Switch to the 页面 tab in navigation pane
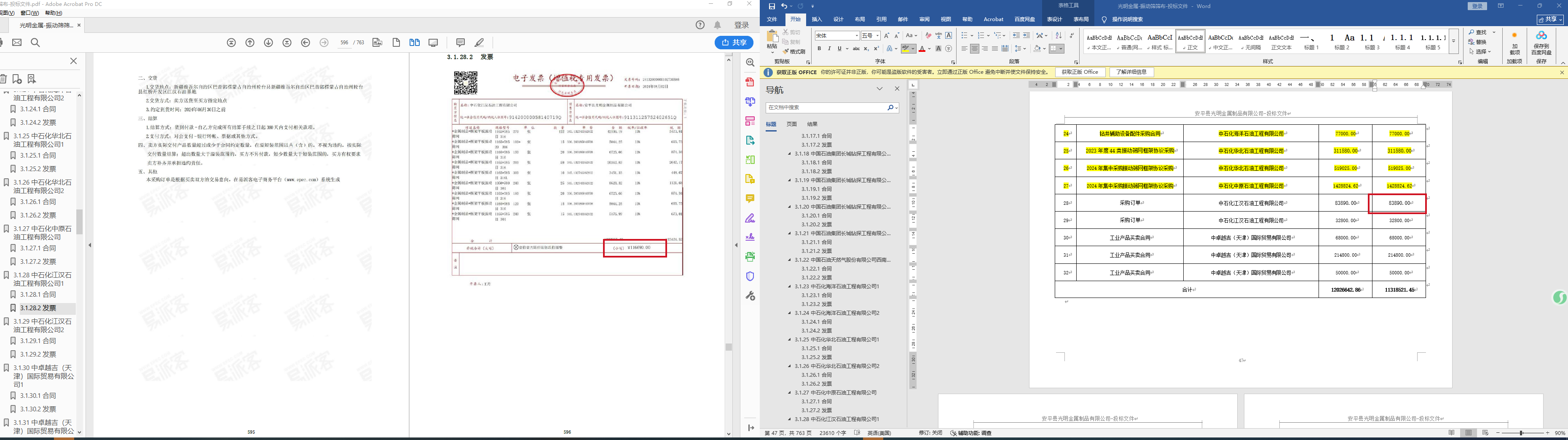Screen dimensions: 1568x440 tap(791, 124)
